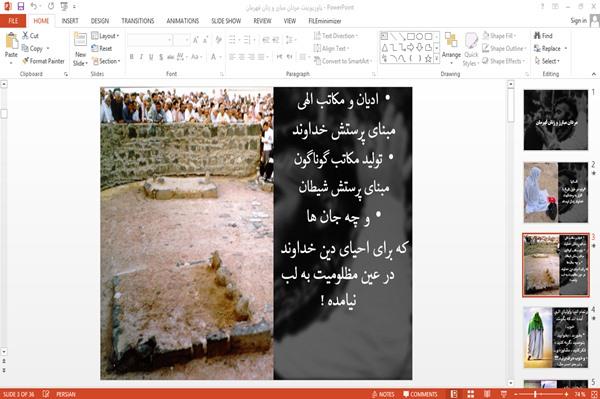Image resolution: width=600 pixels, height=399 pixels.
Task: Switch to the DESIGN tab
Action: tap(100, 21)
